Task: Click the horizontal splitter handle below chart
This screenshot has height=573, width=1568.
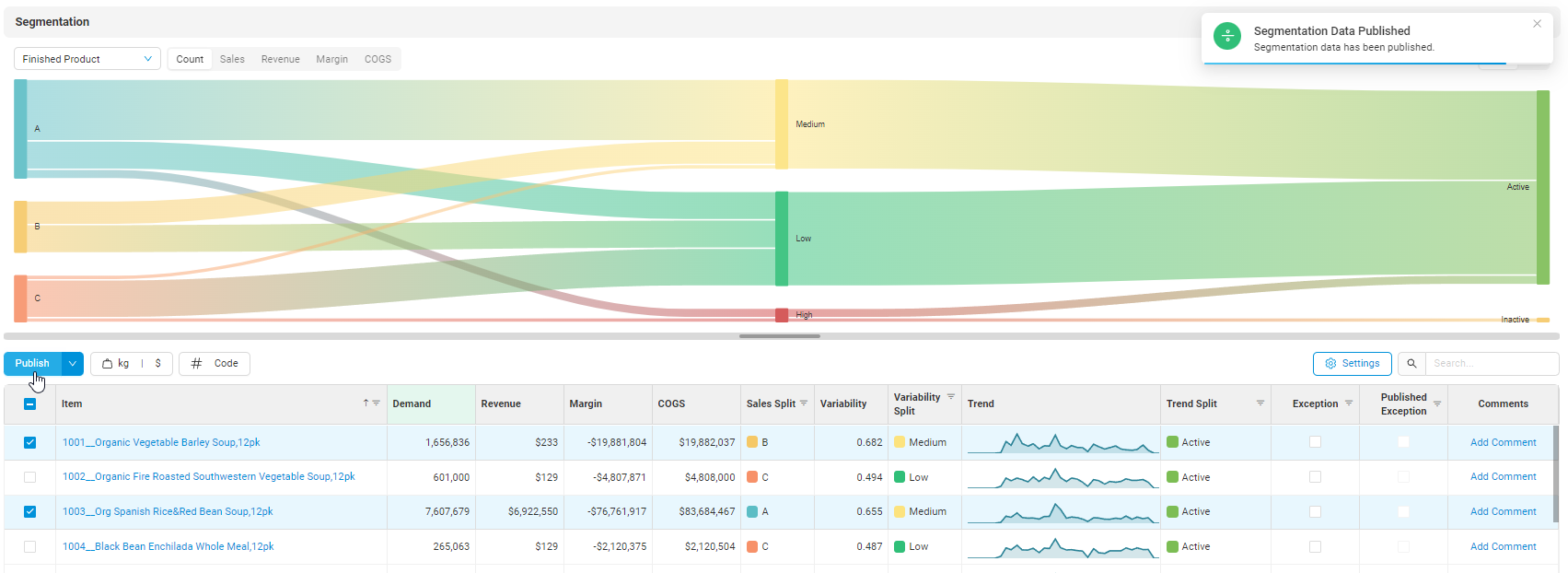Action: 780,336
